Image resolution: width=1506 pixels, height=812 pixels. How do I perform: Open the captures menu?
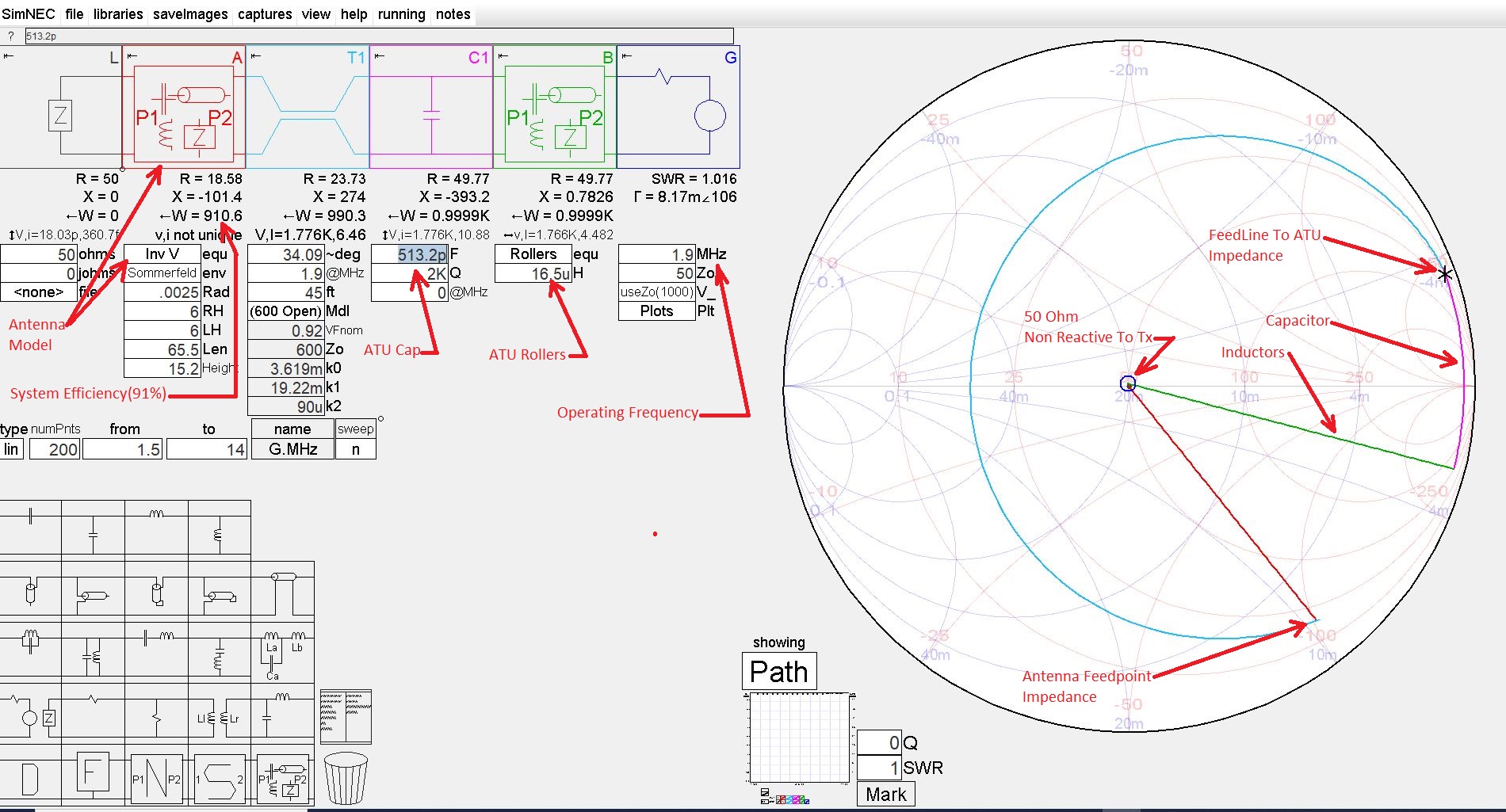[x=264, y=13]
